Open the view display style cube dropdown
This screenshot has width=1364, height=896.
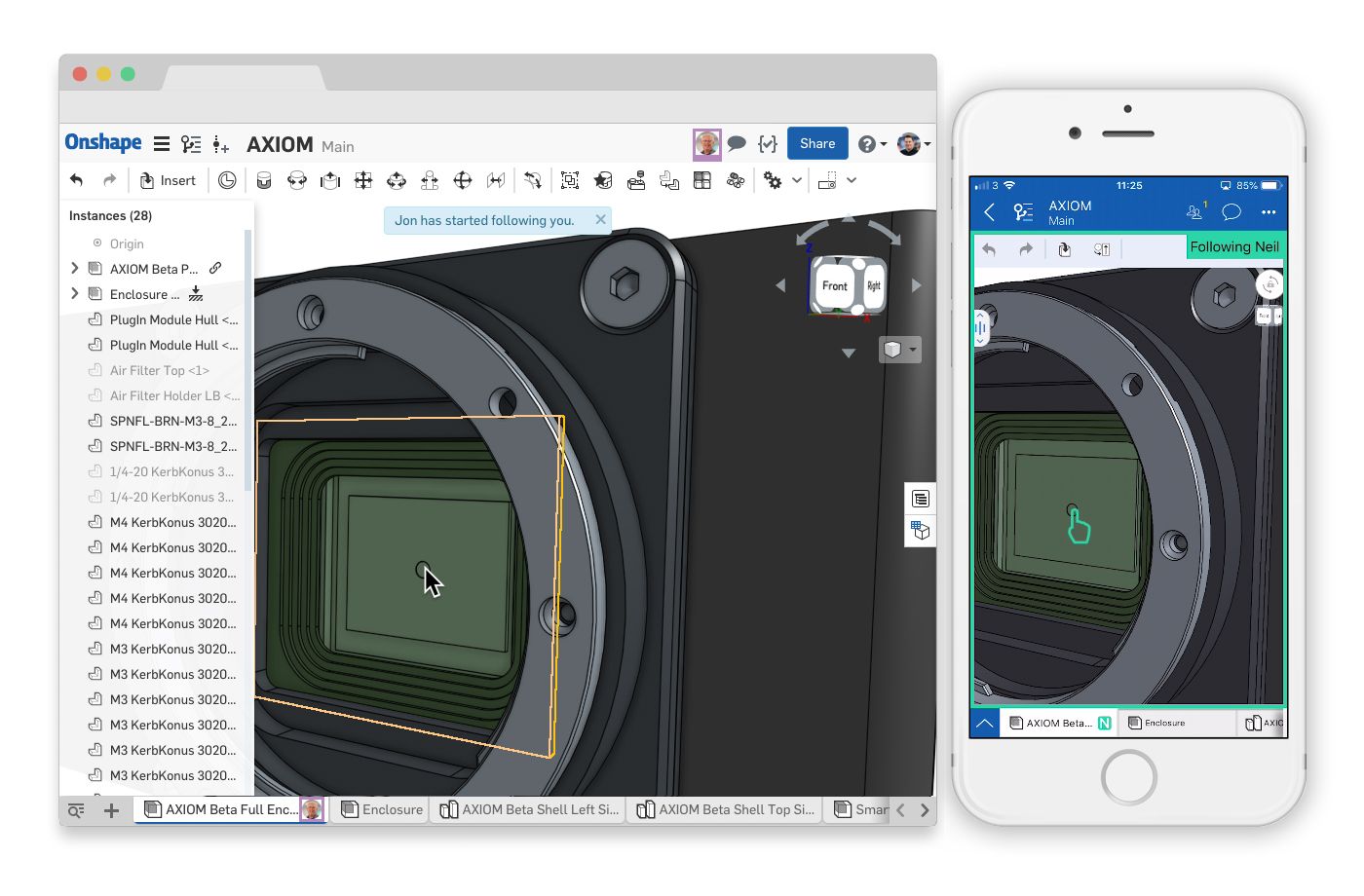[899, 350]
